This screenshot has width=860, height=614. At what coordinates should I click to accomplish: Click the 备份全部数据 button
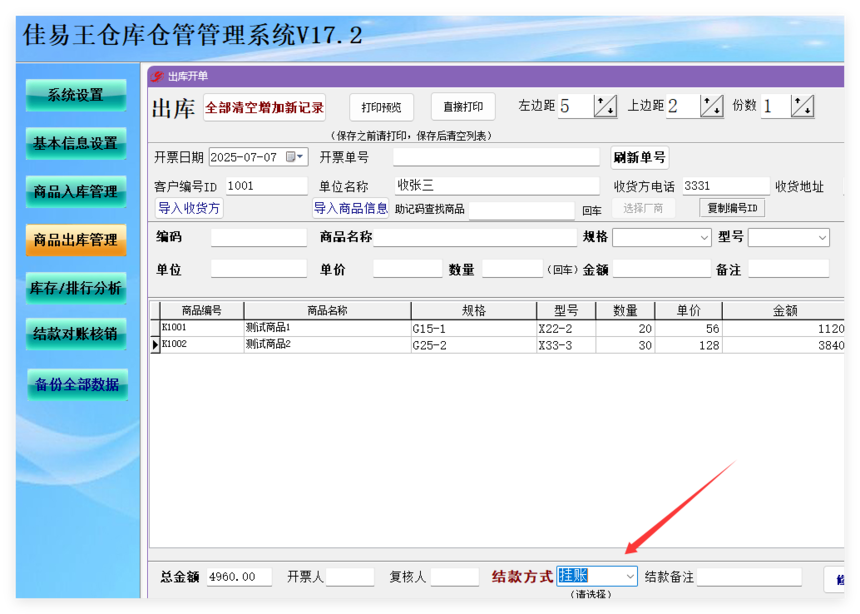77,384
